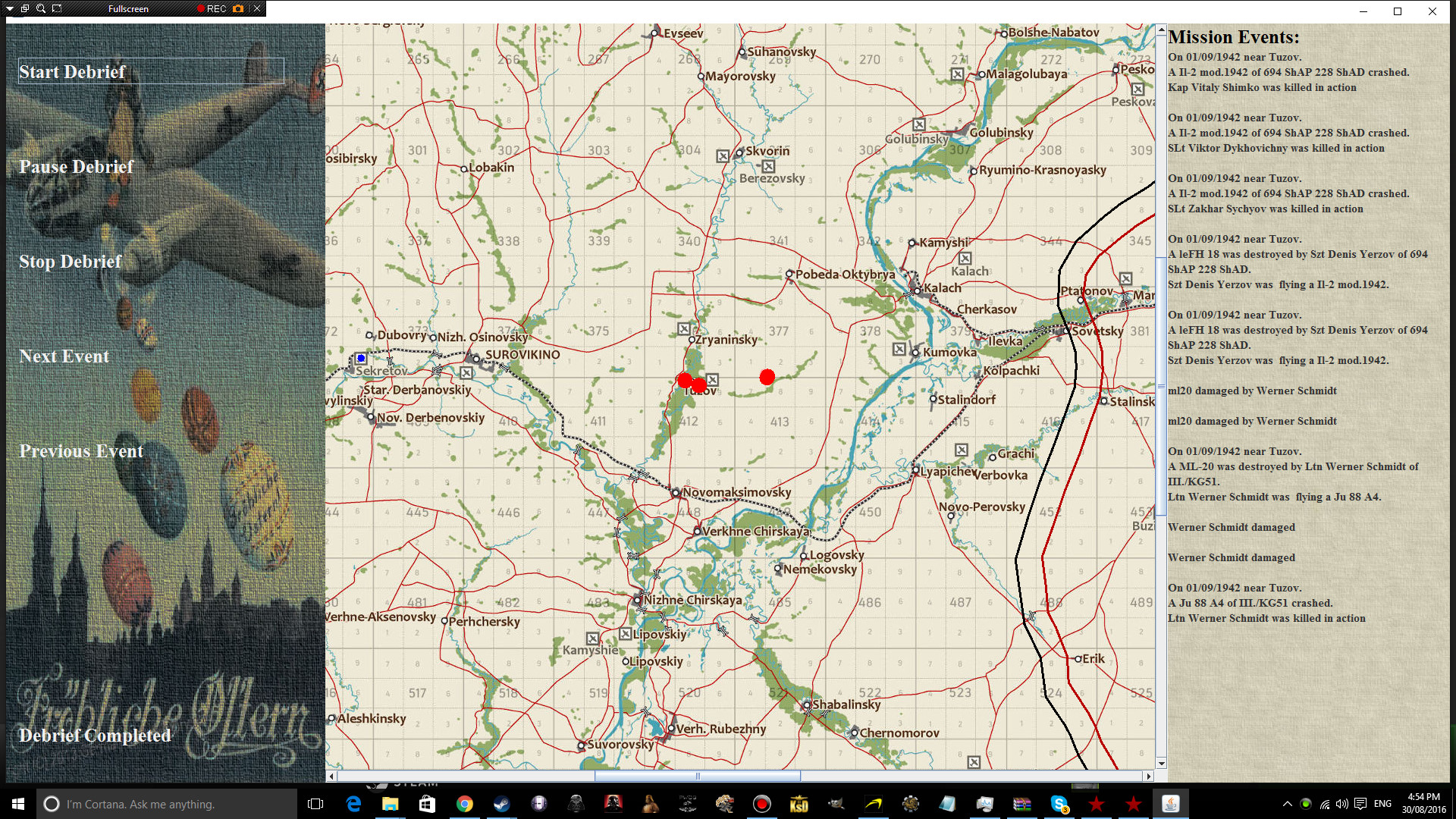Click the horizontal map scrollbar thumb
Viewport: 1456px width, 819px height.
click(x=698, y=776)
